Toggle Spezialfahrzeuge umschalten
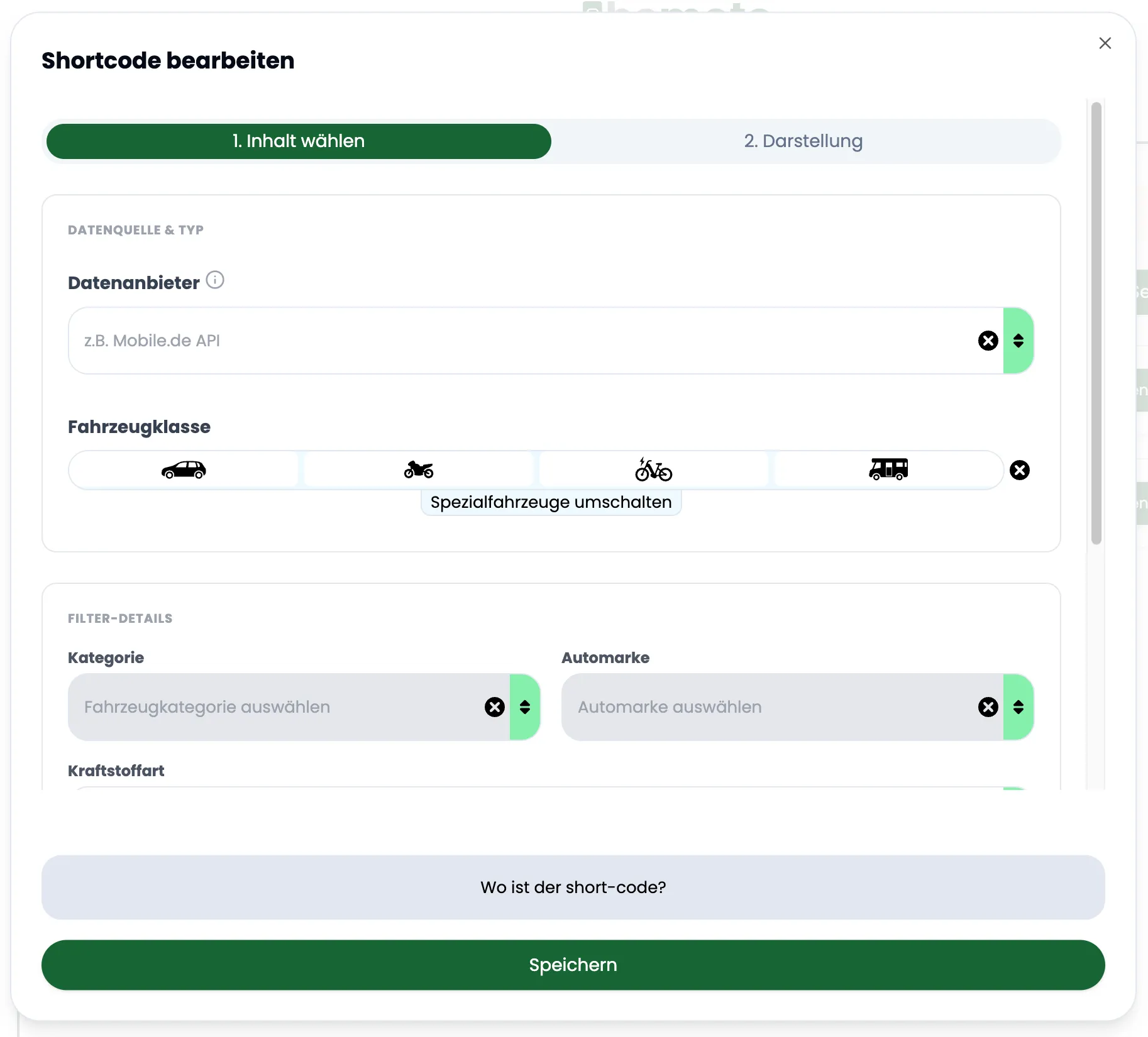This screenshot has width=1148, height=1037. [551, 502]
